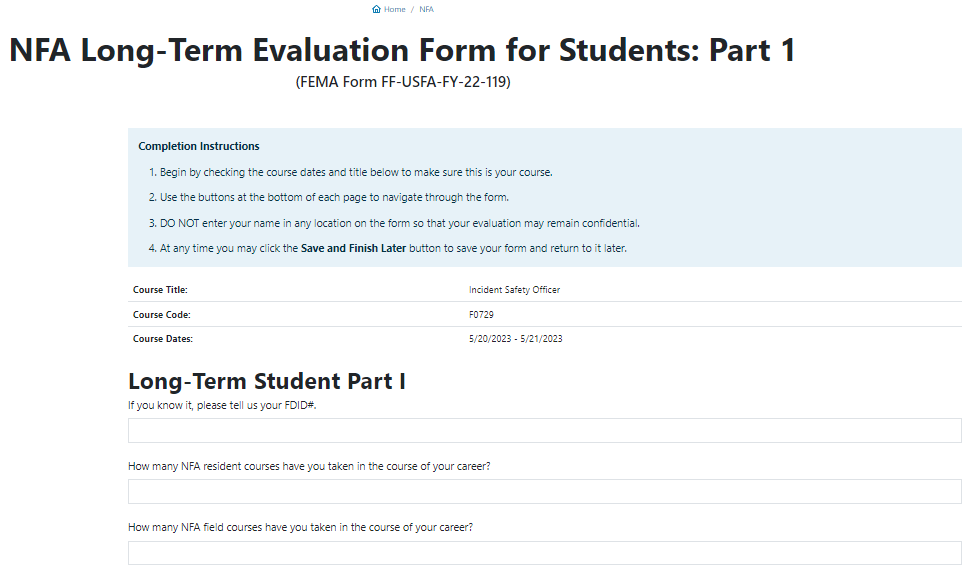Click the 'Long-Term Student Part I' heading
Viewport: 968px width, 571px height.
coord(266,381)
